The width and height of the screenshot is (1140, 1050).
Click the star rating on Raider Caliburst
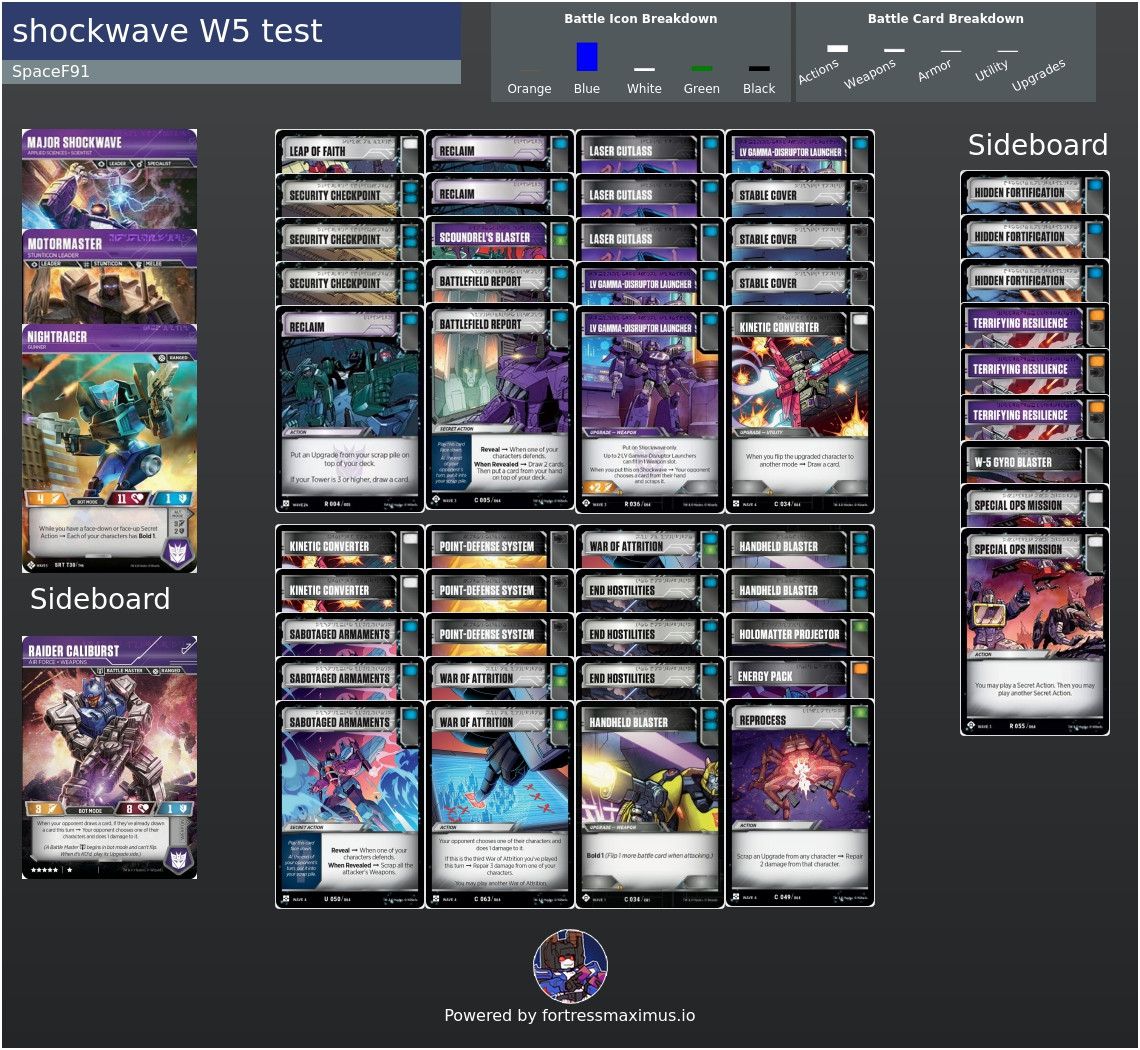click(x=51, y=870)
